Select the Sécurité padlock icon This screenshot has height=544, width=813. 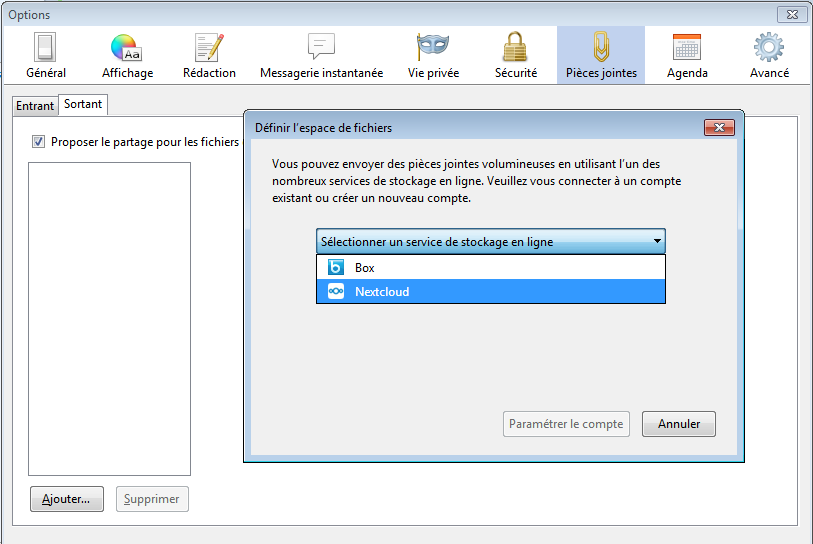[x=515, y=47]
